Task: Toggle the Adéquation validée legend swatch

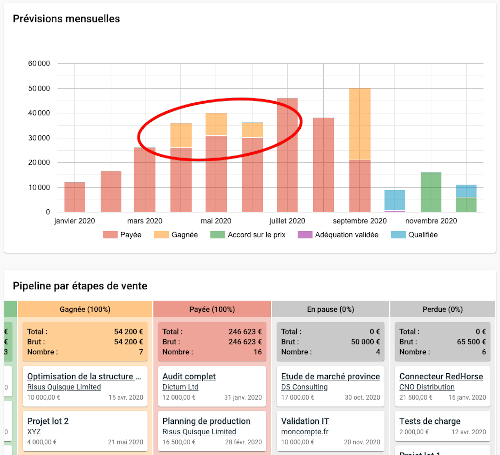Action: (305, 235)
